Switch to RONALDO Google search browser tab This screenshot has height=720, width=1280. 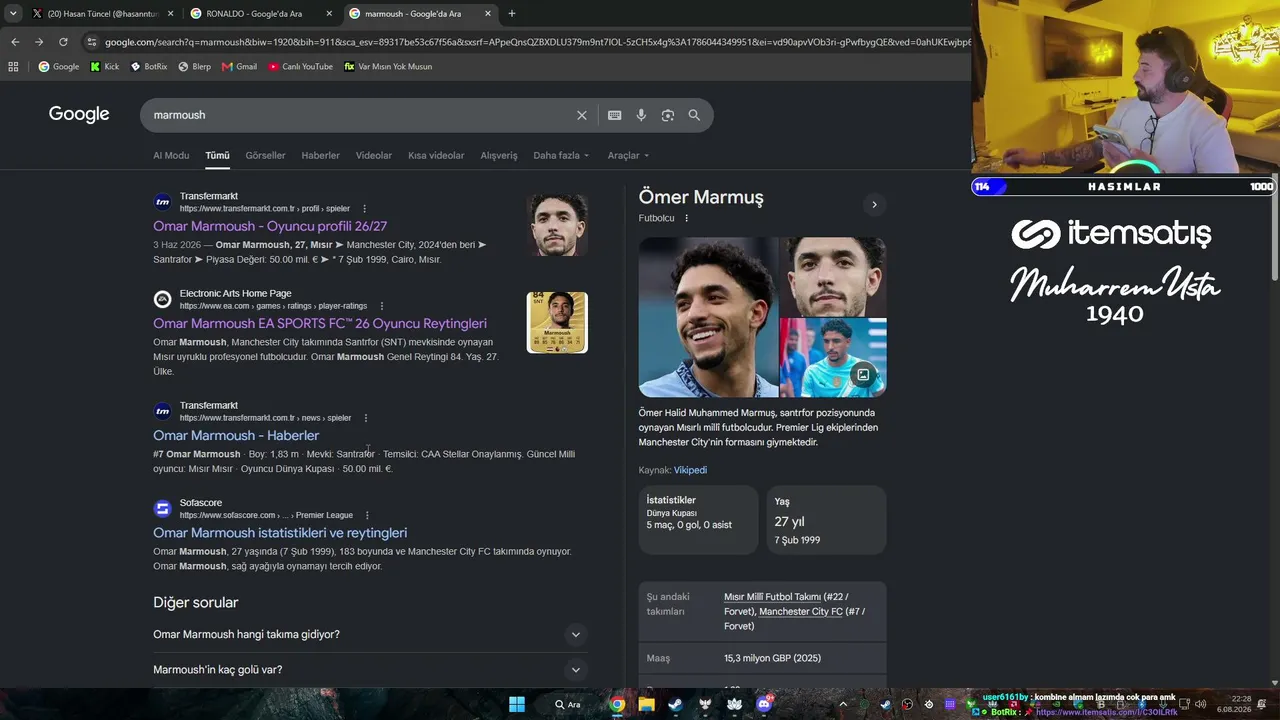261,14
